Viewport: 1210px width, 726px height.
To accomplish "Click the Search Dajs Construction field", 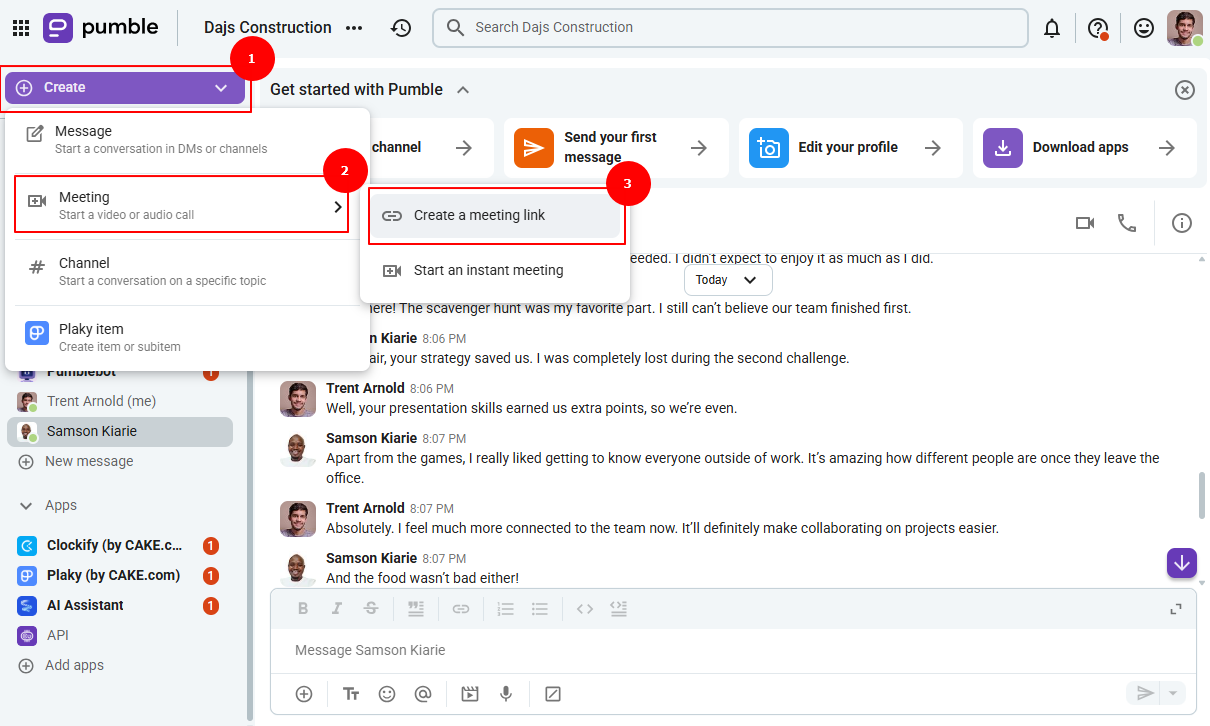I will click(x=730, y=28).
